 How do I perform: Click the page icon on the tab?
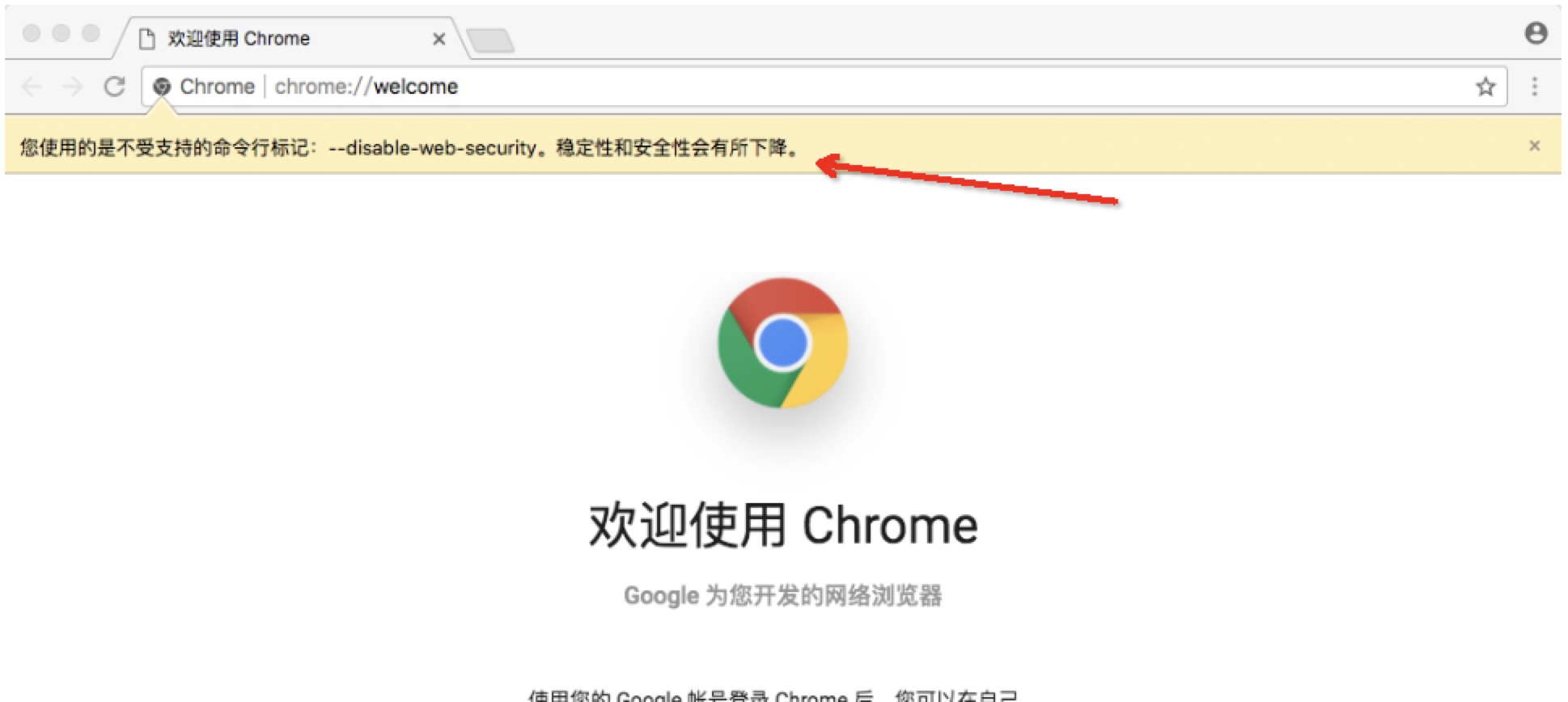(147, 39)
